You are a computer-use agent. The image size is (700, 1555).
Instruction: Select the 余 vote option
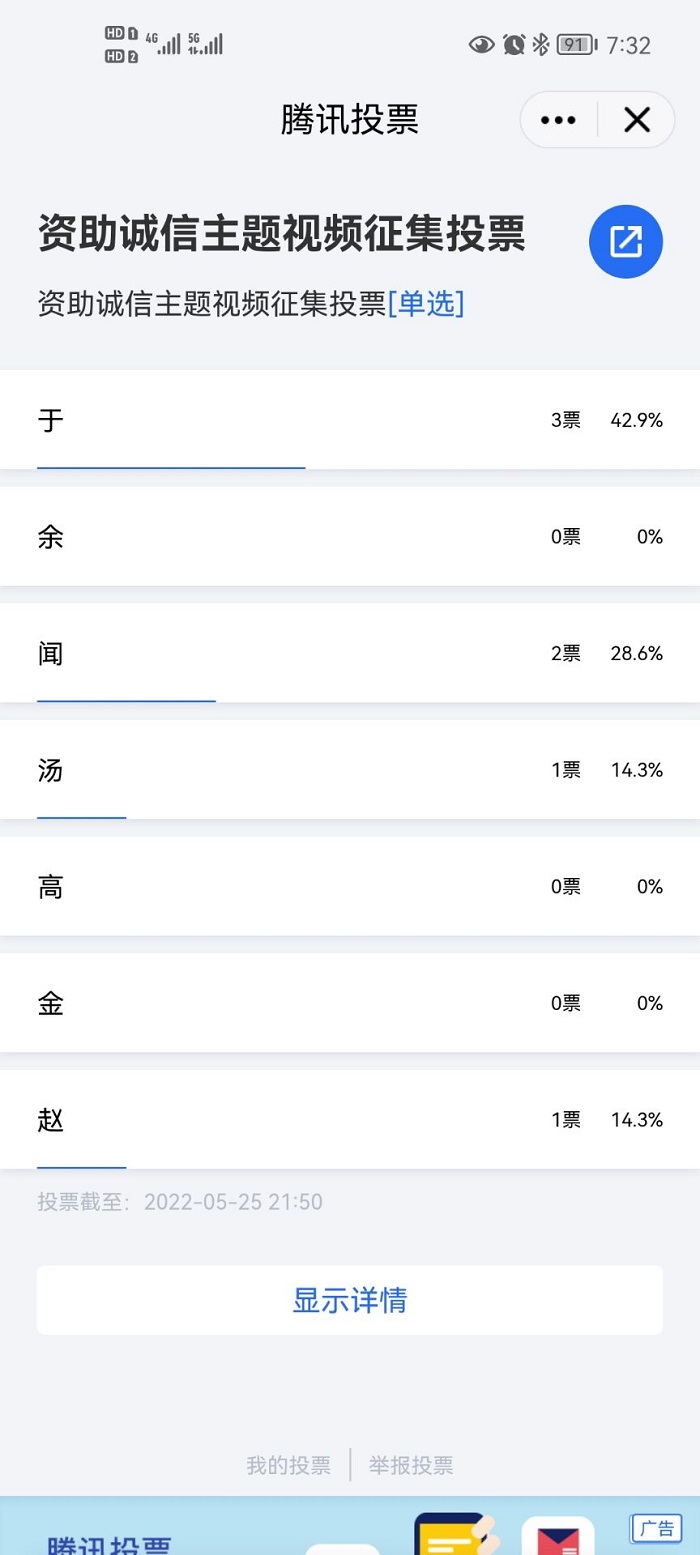tap(350, 537)
